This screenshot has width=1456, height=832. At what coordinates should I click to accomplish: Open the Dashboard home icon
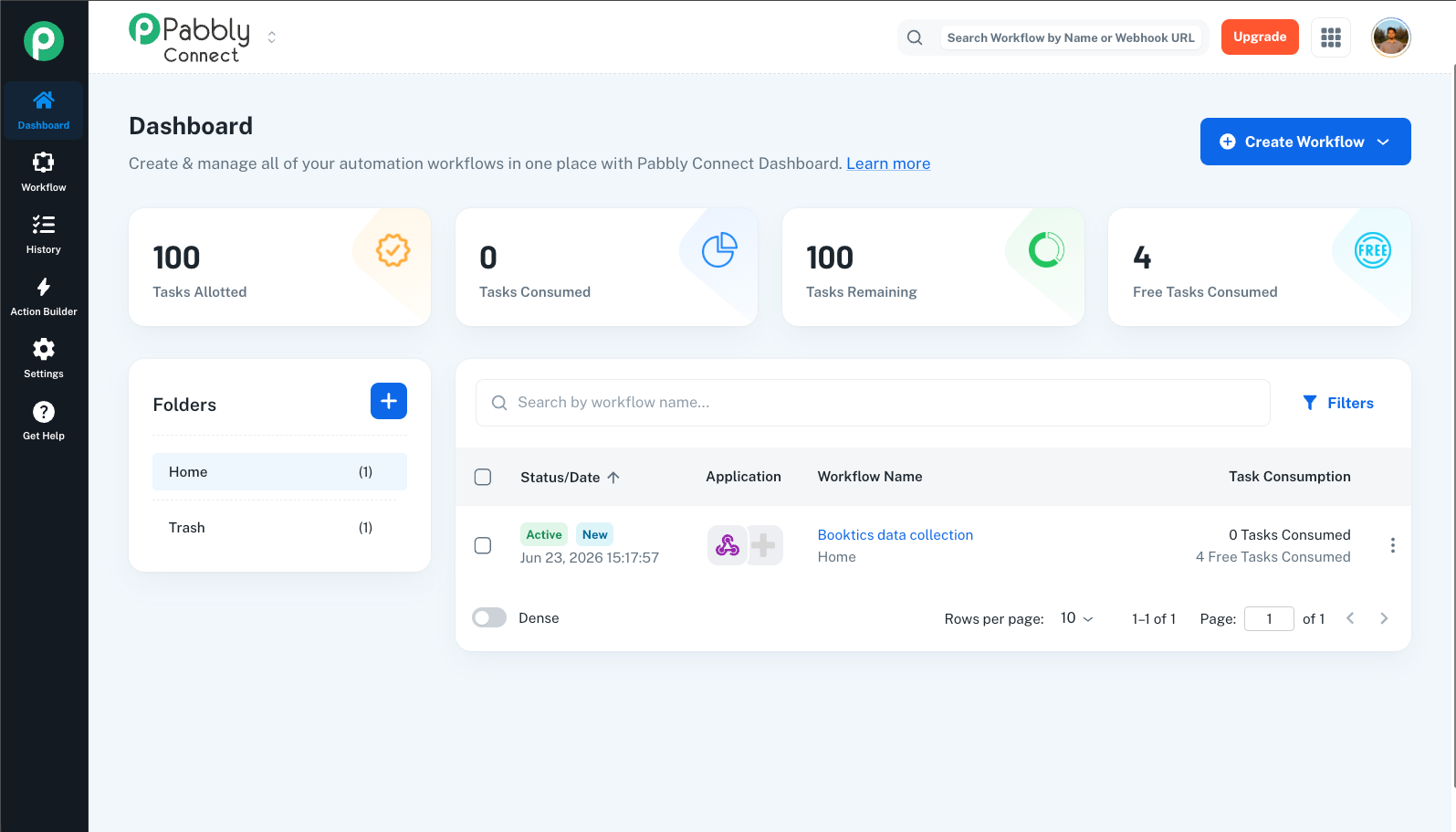[x=43, y=100]
